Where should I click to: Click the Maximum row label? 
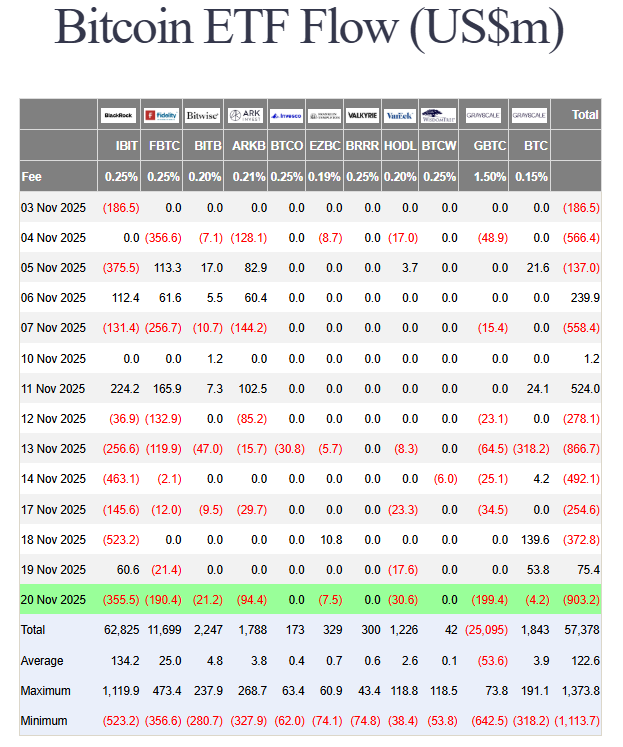(x=46, y=690)
